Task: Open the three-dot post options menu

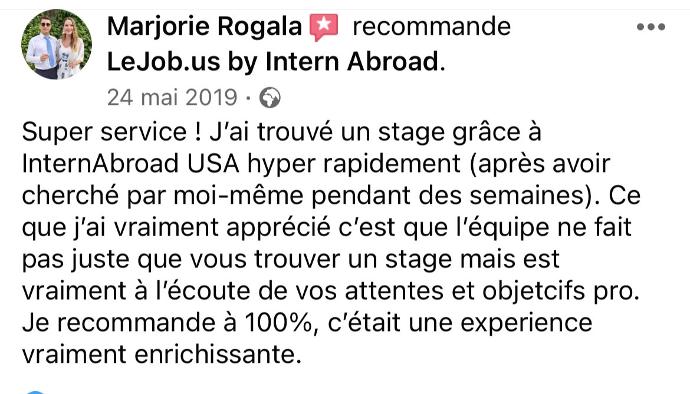Action: [651, 27]
